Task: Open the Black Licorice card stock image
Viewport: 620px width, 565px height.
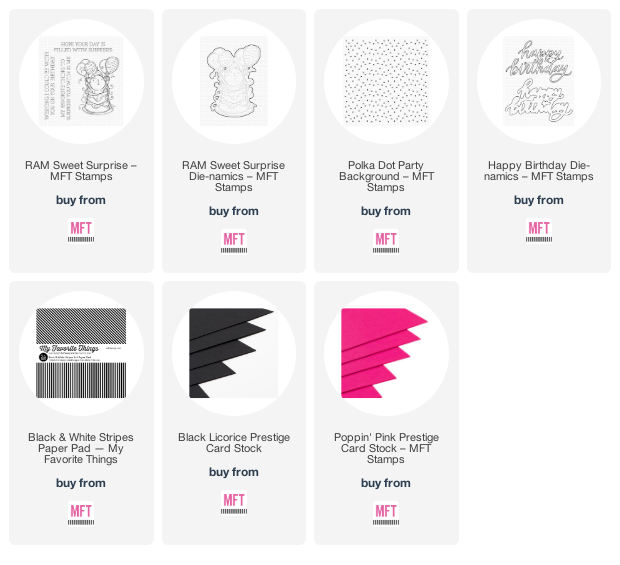Action: [234, 353]
